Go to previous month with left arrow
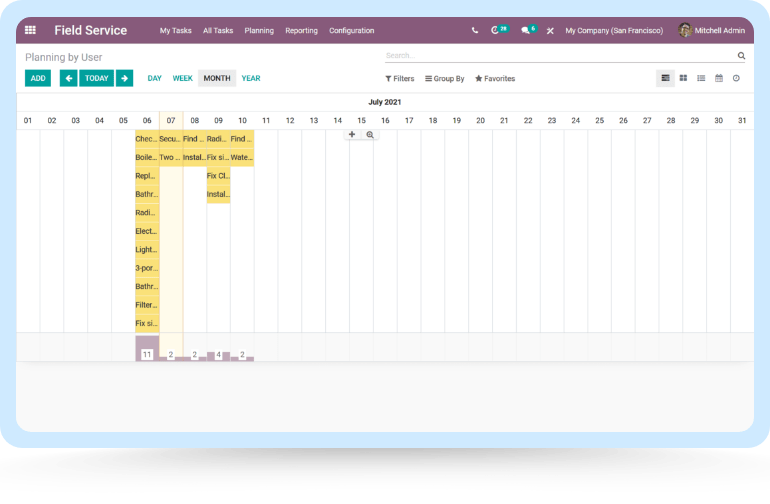The height and width of the screenshot is (504, 770). [x=68, y=78]
